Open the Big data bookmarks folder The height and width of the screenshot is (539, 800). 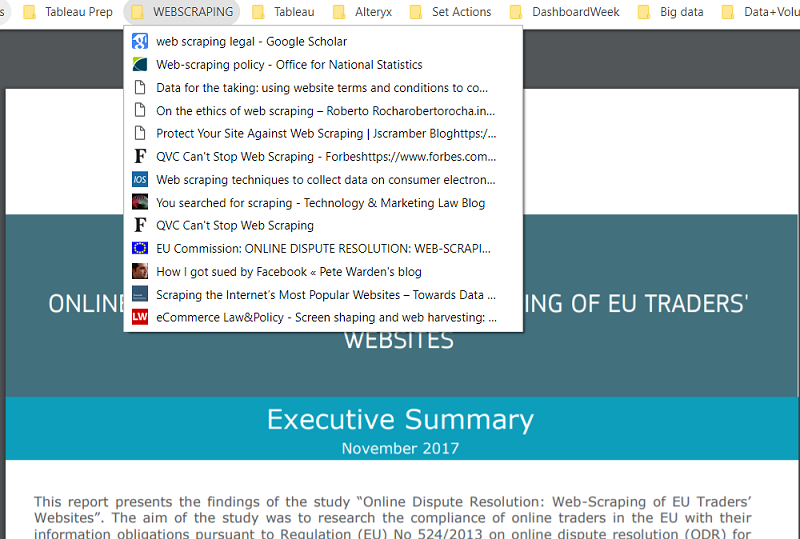[671, 12]
